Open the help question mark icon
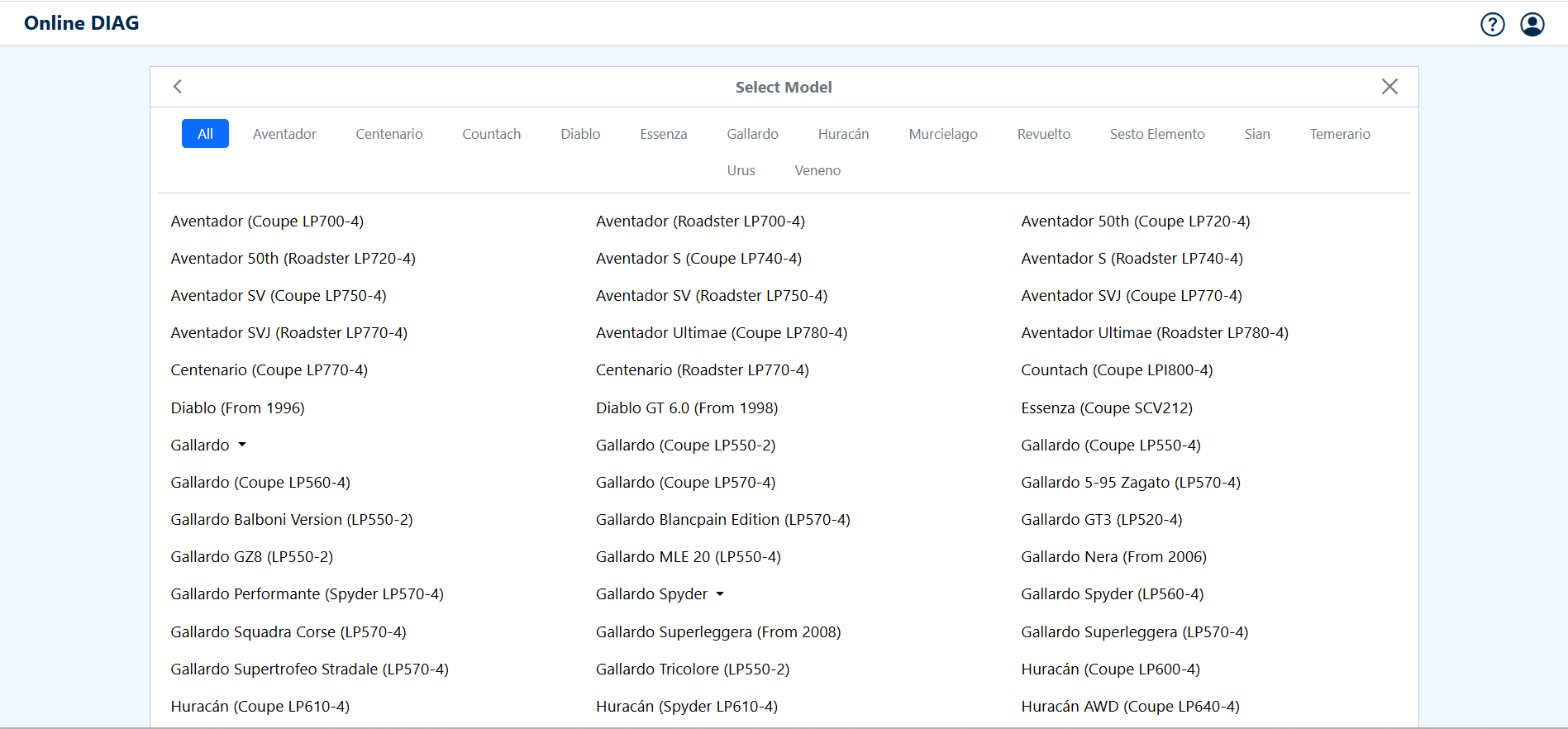The height and width of the screenshot is (729, 1568). (1492, 25)
